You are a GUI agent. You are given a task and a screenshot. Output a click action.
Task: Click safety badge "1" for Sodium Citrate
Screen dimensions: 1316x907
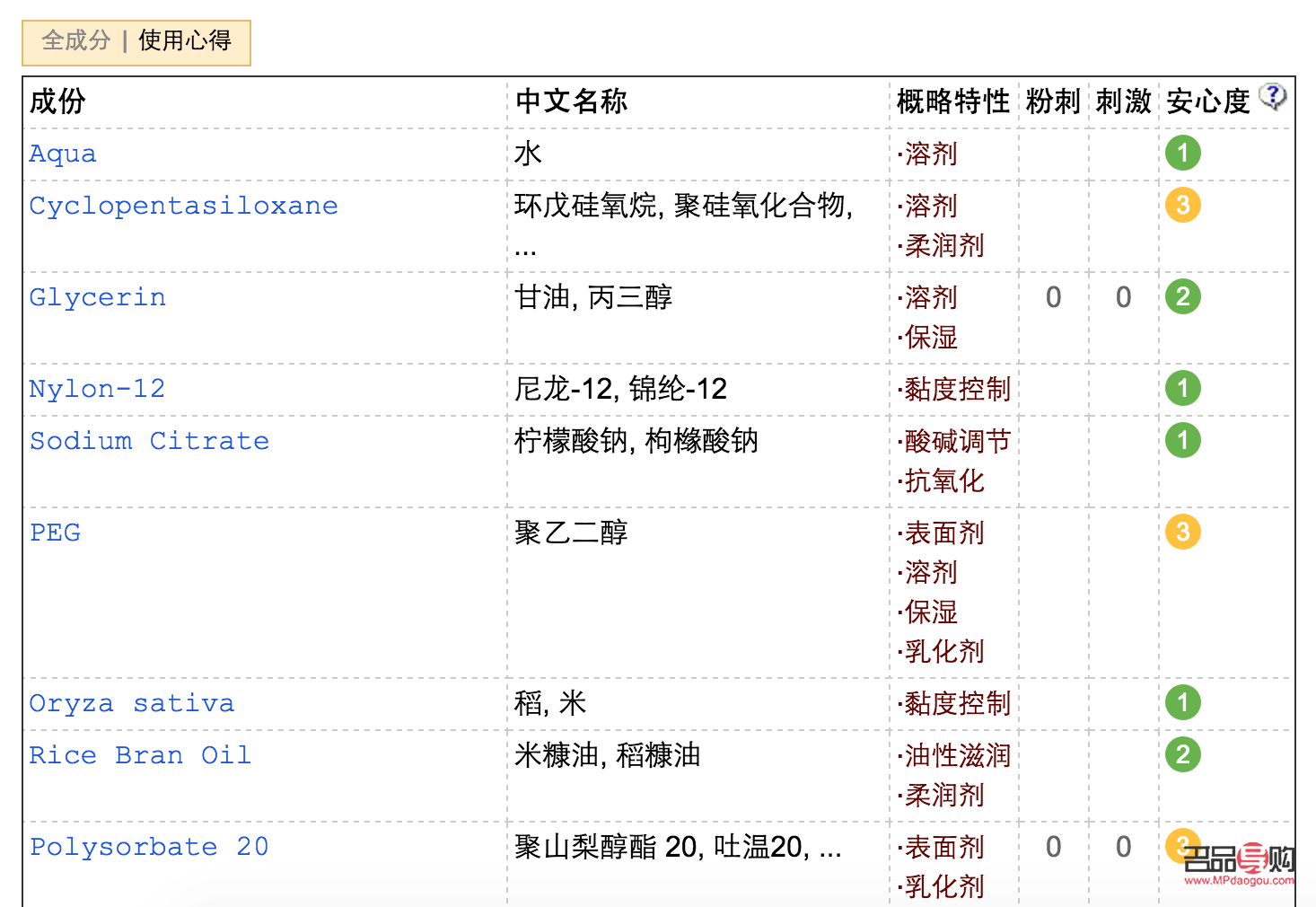coord(1182,440)
